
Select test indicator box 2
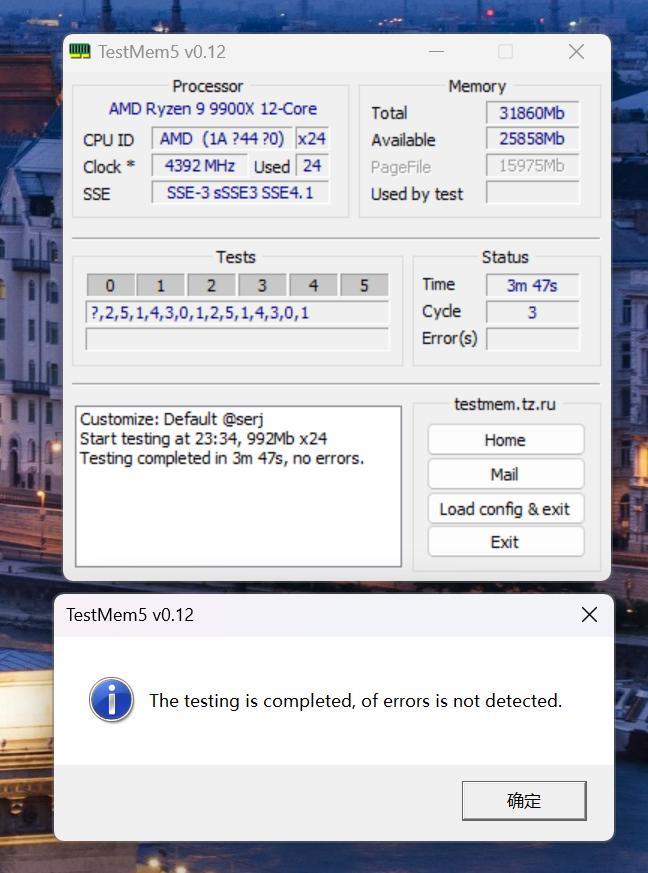[x=212, y=285]
